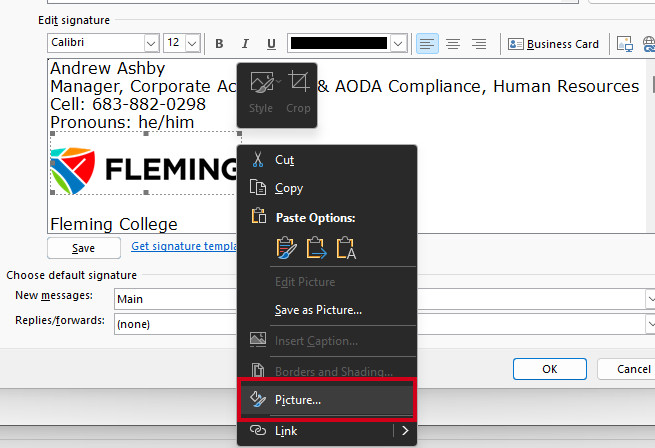The width and height of the screenshot is (655, 448).
Task: Insert a Business Card
Action: point(553,44)
